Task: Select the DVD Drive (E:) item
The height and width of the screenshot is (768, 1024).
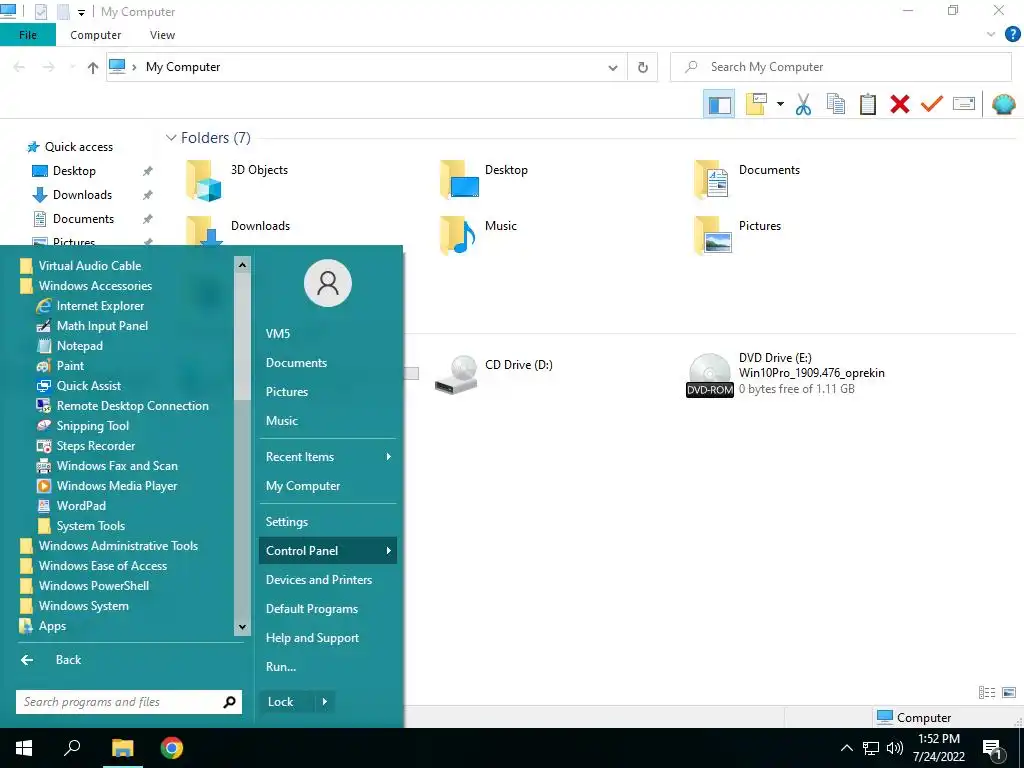Action: coord(786,374)
